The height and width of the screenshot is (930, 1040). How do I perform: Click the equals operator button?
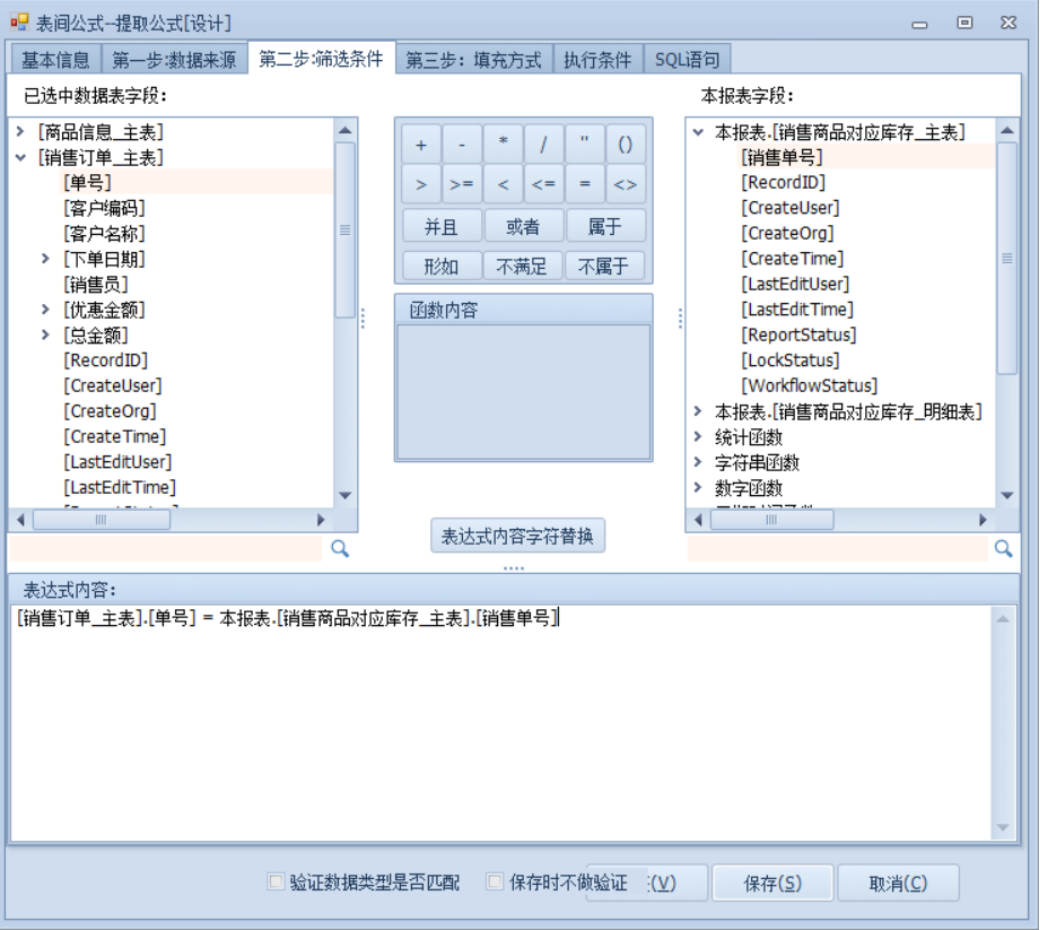coord(584,185)
